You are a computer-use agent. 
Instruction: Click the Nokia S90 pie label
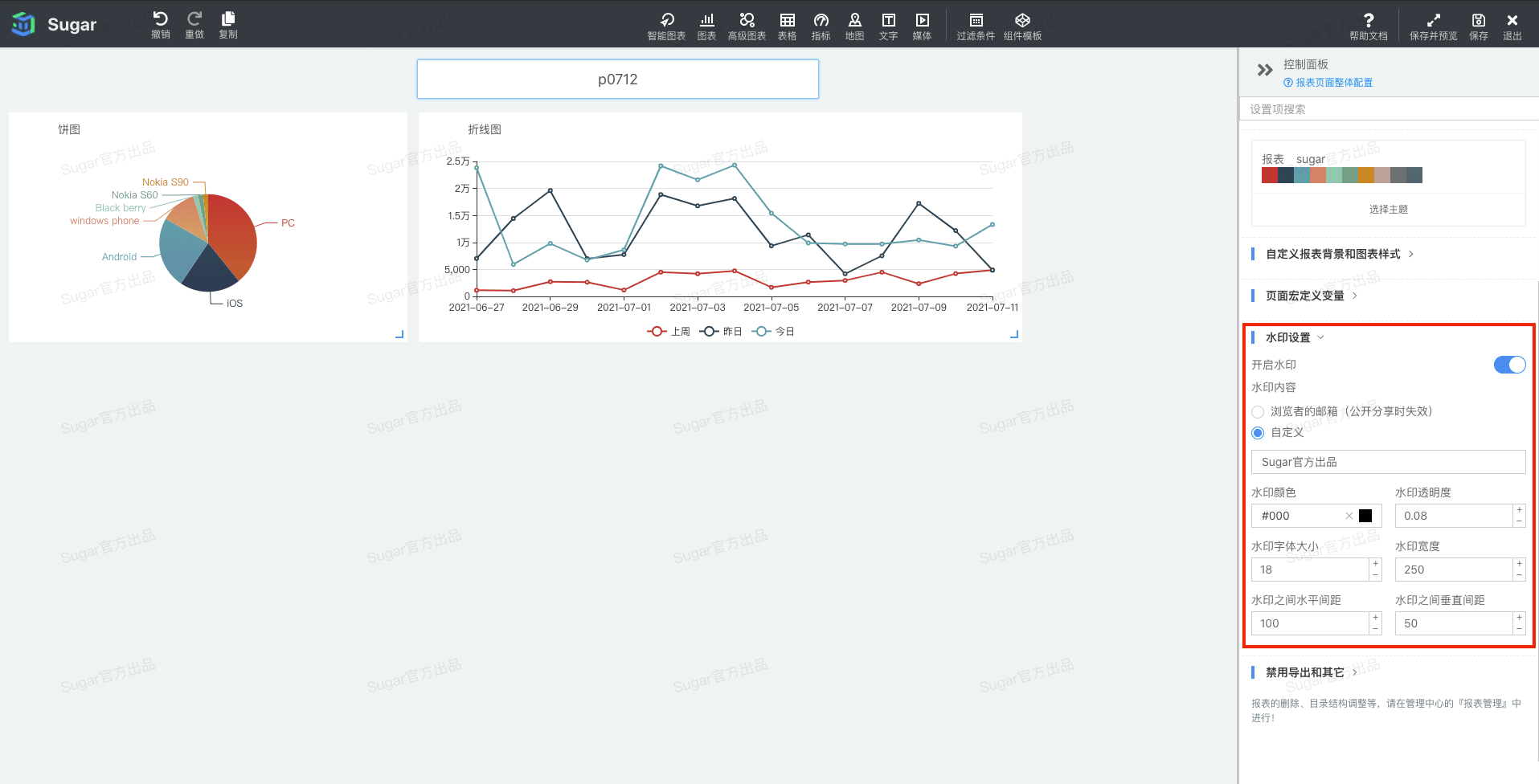pyautogui.click(x=166, y=182)
